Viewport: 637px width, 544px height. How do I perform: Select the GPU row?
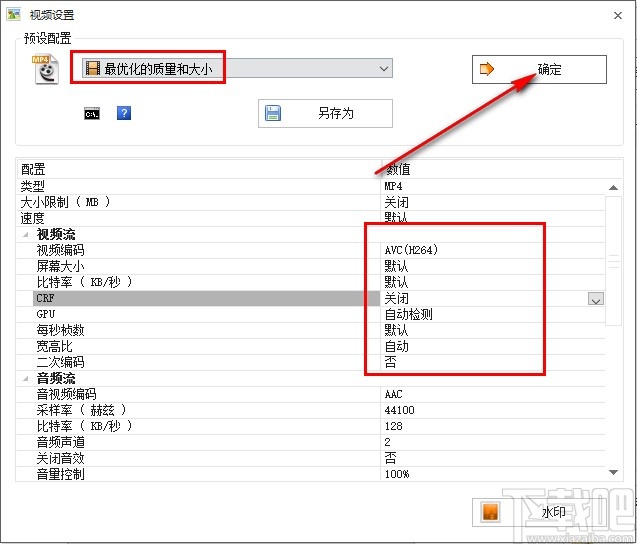[x=311, y=314]
